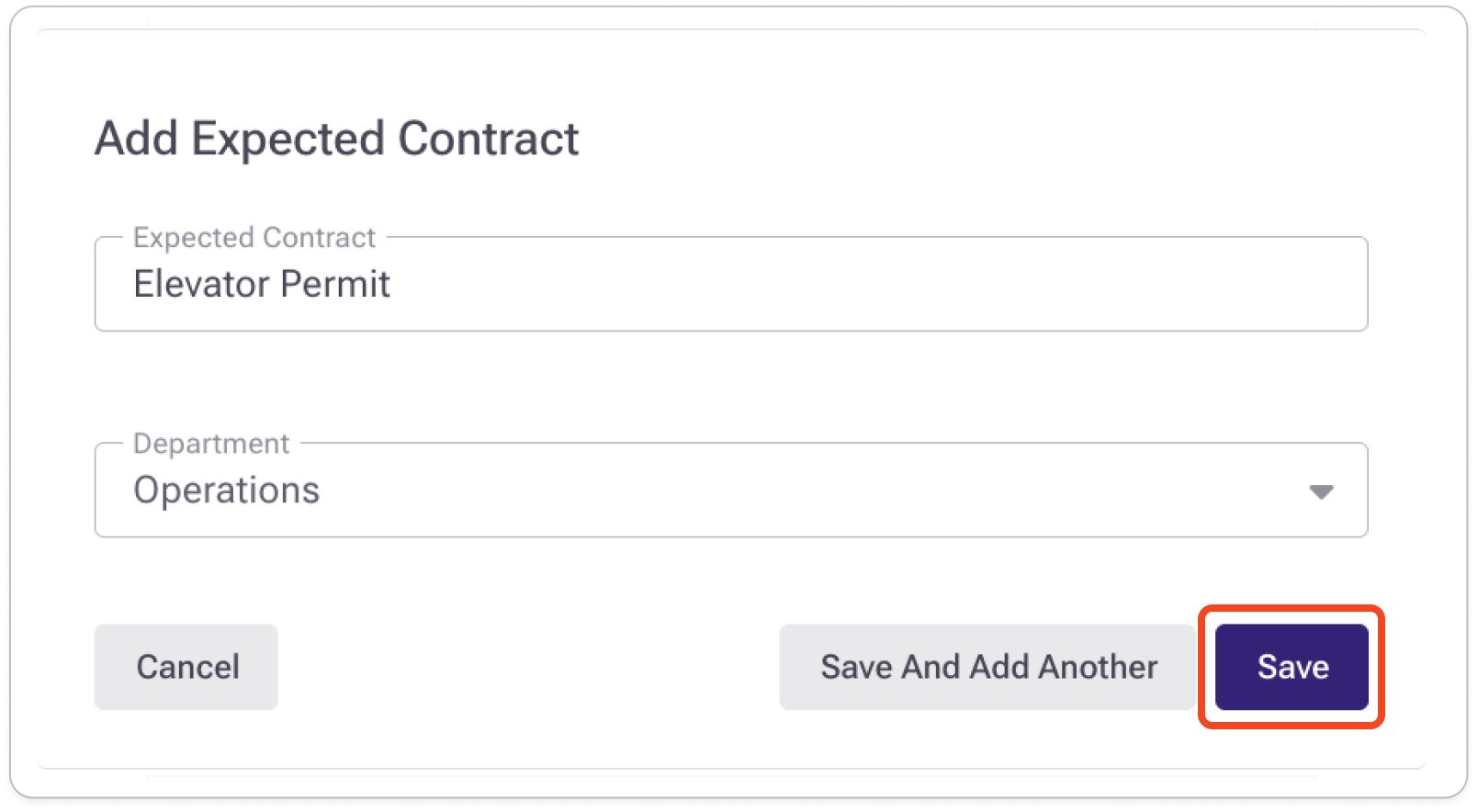Click the caret at the end of Department field
Image resolution: width=1478 pixels, height=812 pixels.
click(x=1321, y=491)
